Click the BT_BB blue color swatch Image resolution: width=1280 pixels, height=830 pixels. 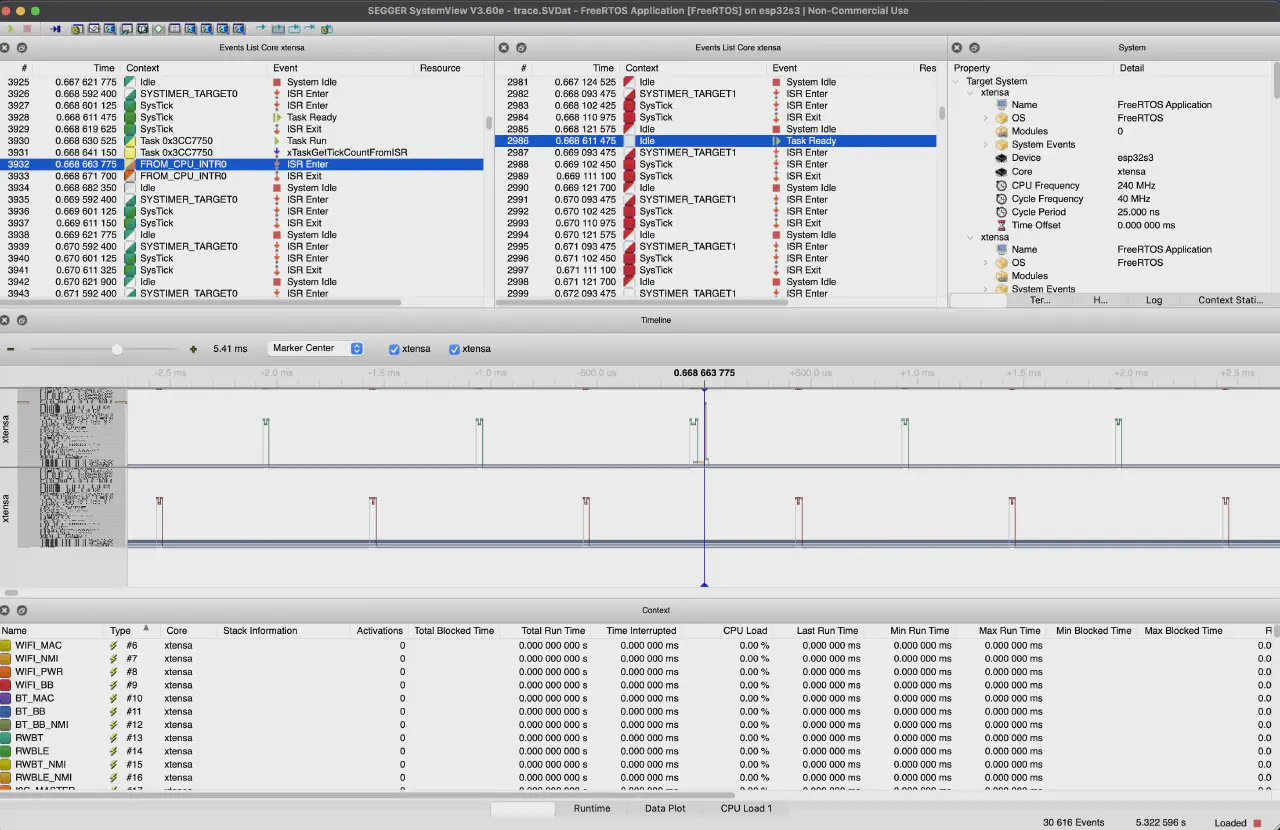[6, 712]
